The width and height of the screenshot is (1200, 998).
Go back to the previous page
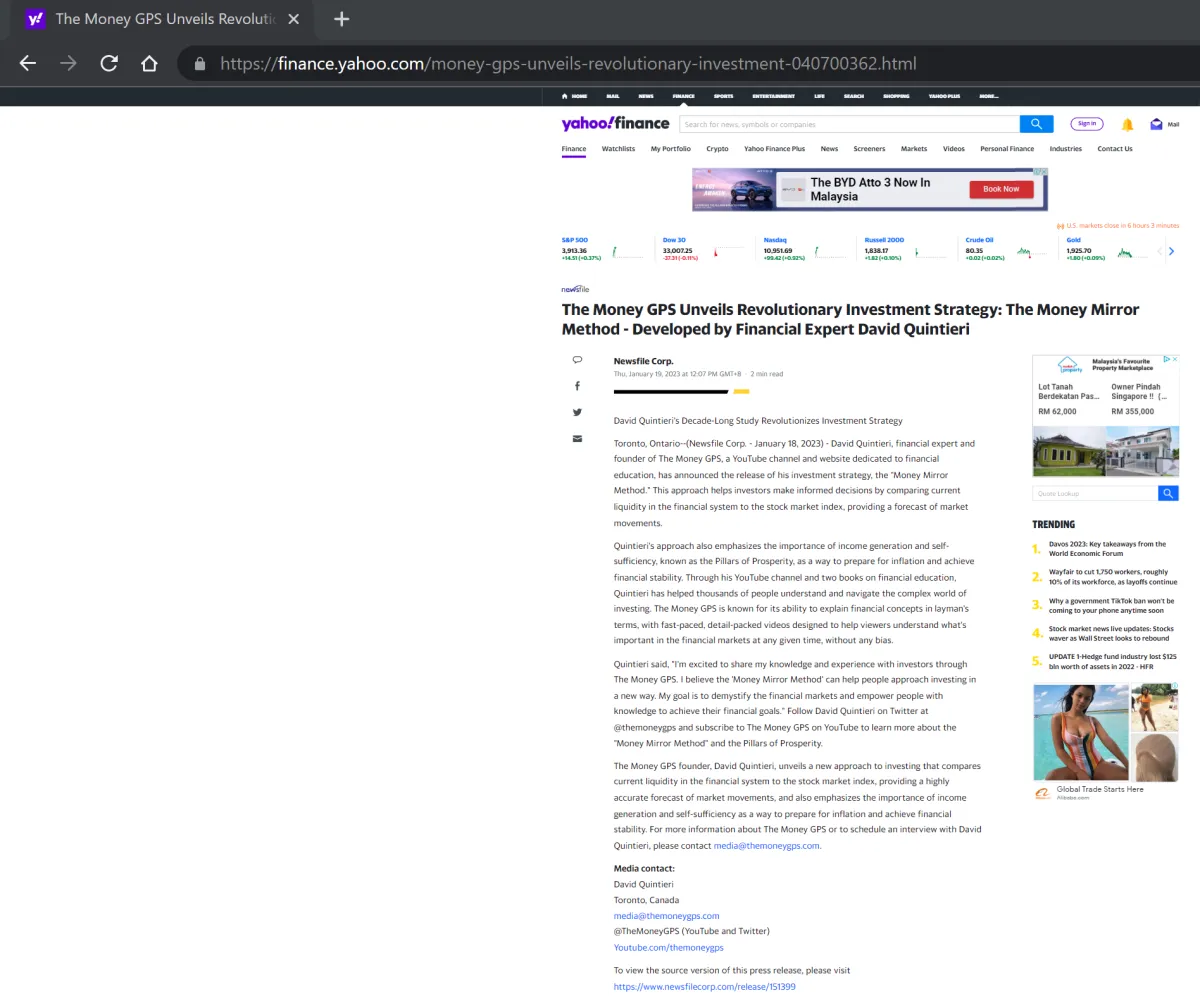pyautogui.click(x=27, y=63)
